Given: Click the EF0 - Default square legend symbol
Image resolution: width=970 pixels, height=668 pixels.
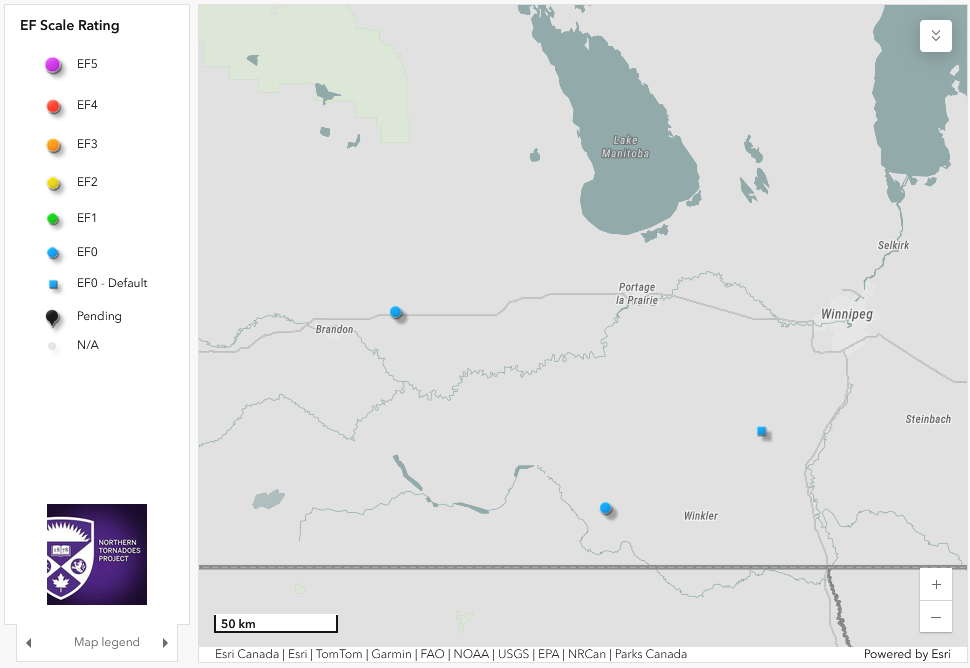Looking at the screenshot, I should click(53, 285).
